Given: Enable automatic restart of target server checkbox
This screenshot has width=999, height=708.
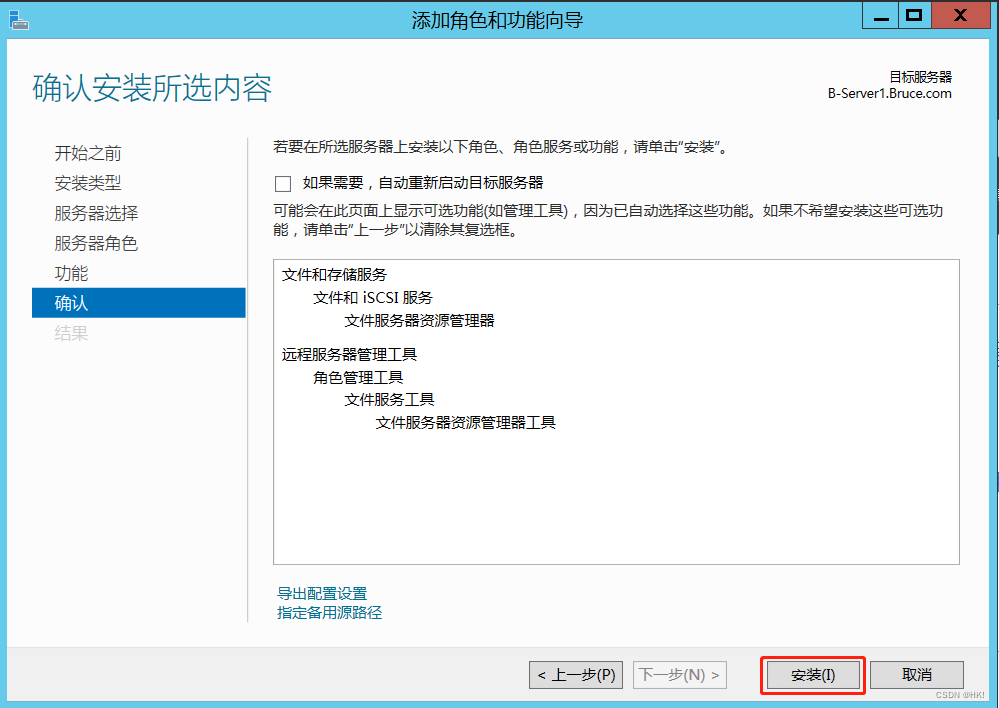Looking at the screenshot, I should [283, 183].
